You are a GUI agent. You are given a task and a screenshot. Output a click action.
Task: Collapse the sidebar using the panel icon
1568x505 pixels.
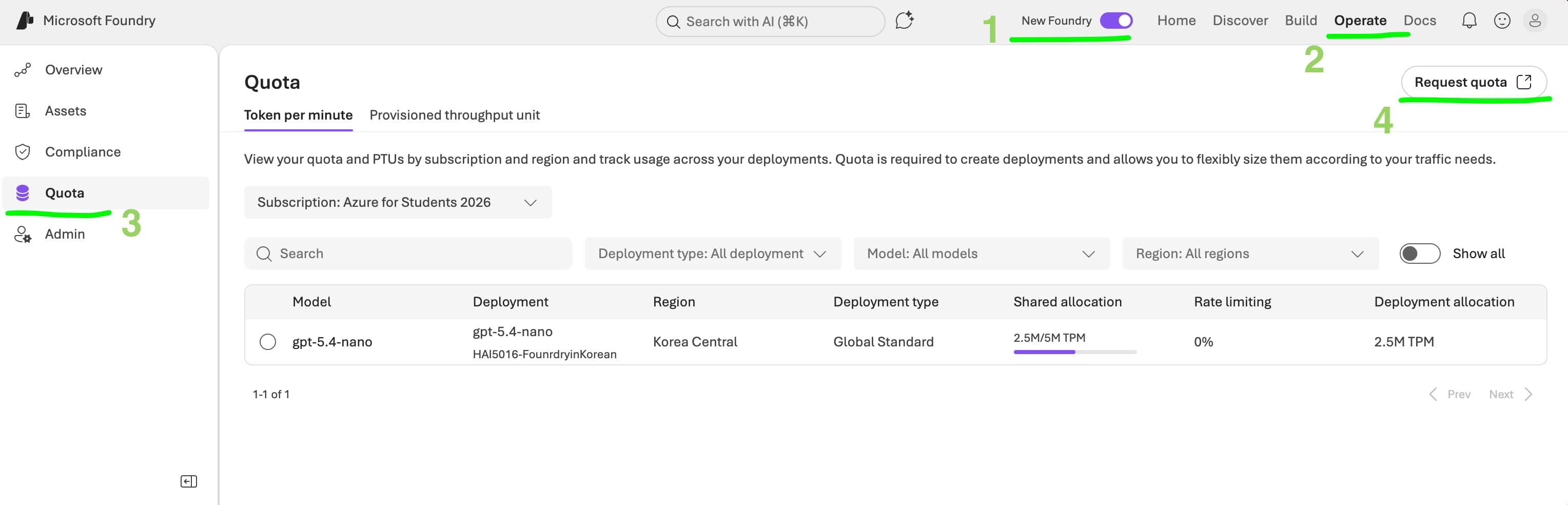coord(189,481)
